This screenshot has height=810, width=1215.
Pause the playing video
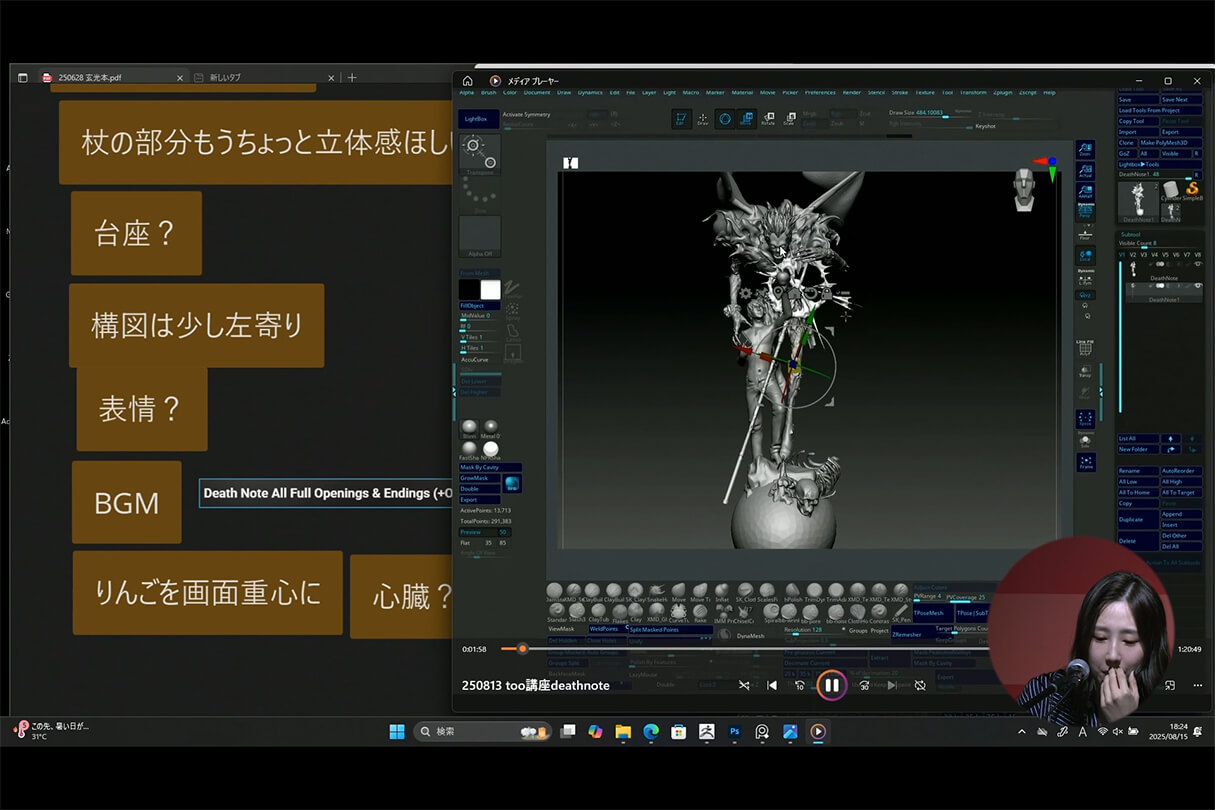coord(831,685)
